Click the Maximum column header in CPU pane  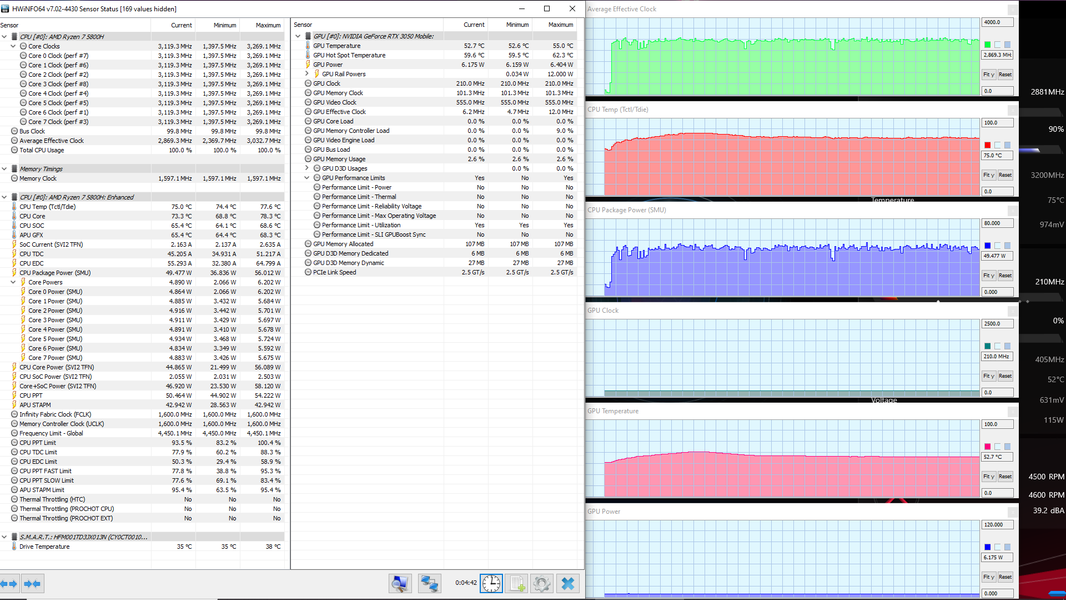pyautogui.click(x=267, y=25)
